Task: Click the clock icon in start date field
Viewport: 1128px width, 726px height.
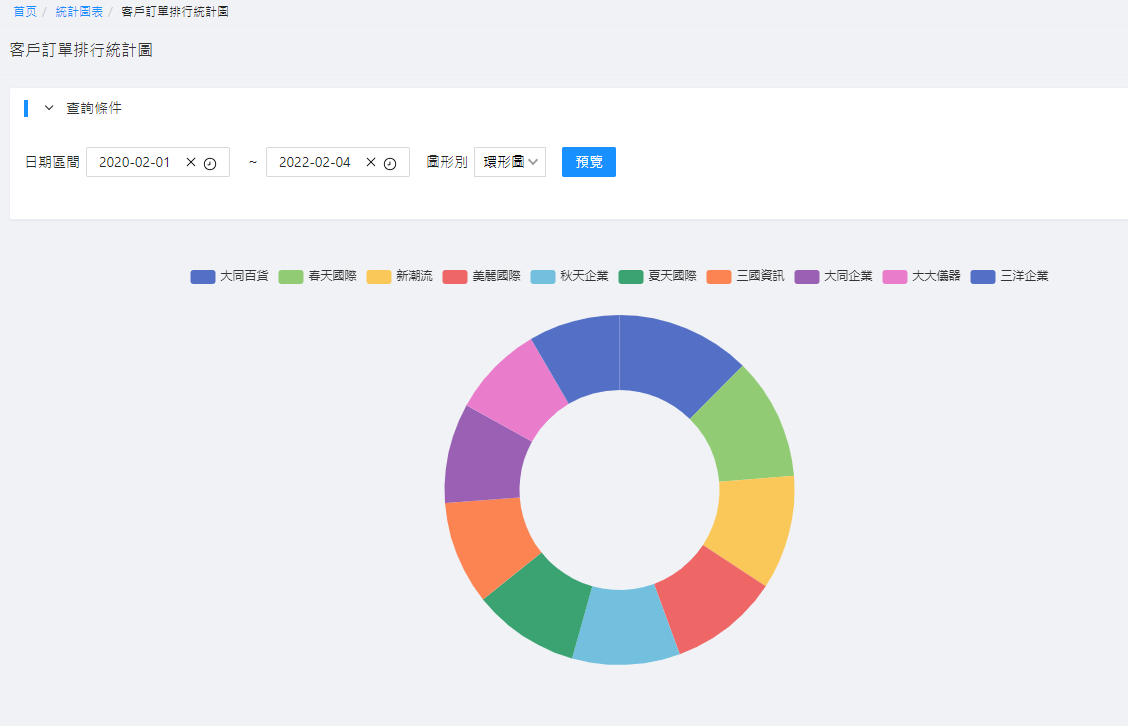Action: 210,163
